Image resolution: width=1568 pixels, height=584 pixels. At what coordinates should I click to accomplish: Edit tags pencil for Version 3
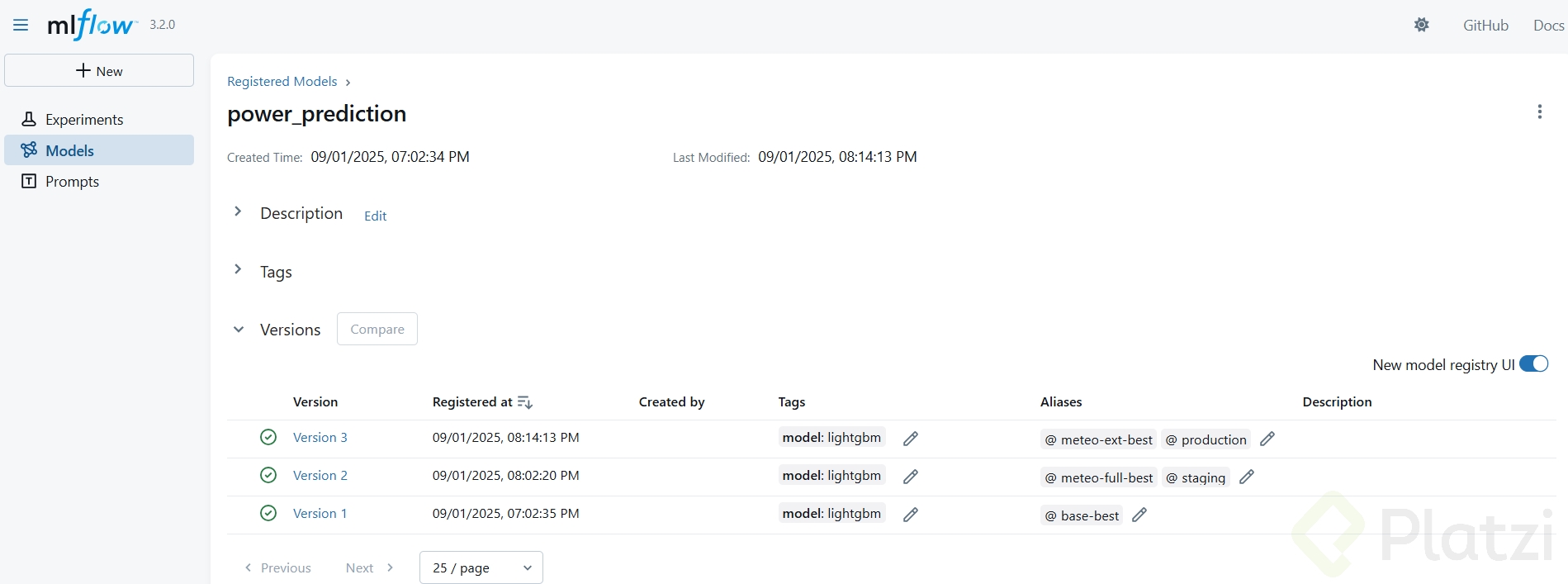coord(910,439)
